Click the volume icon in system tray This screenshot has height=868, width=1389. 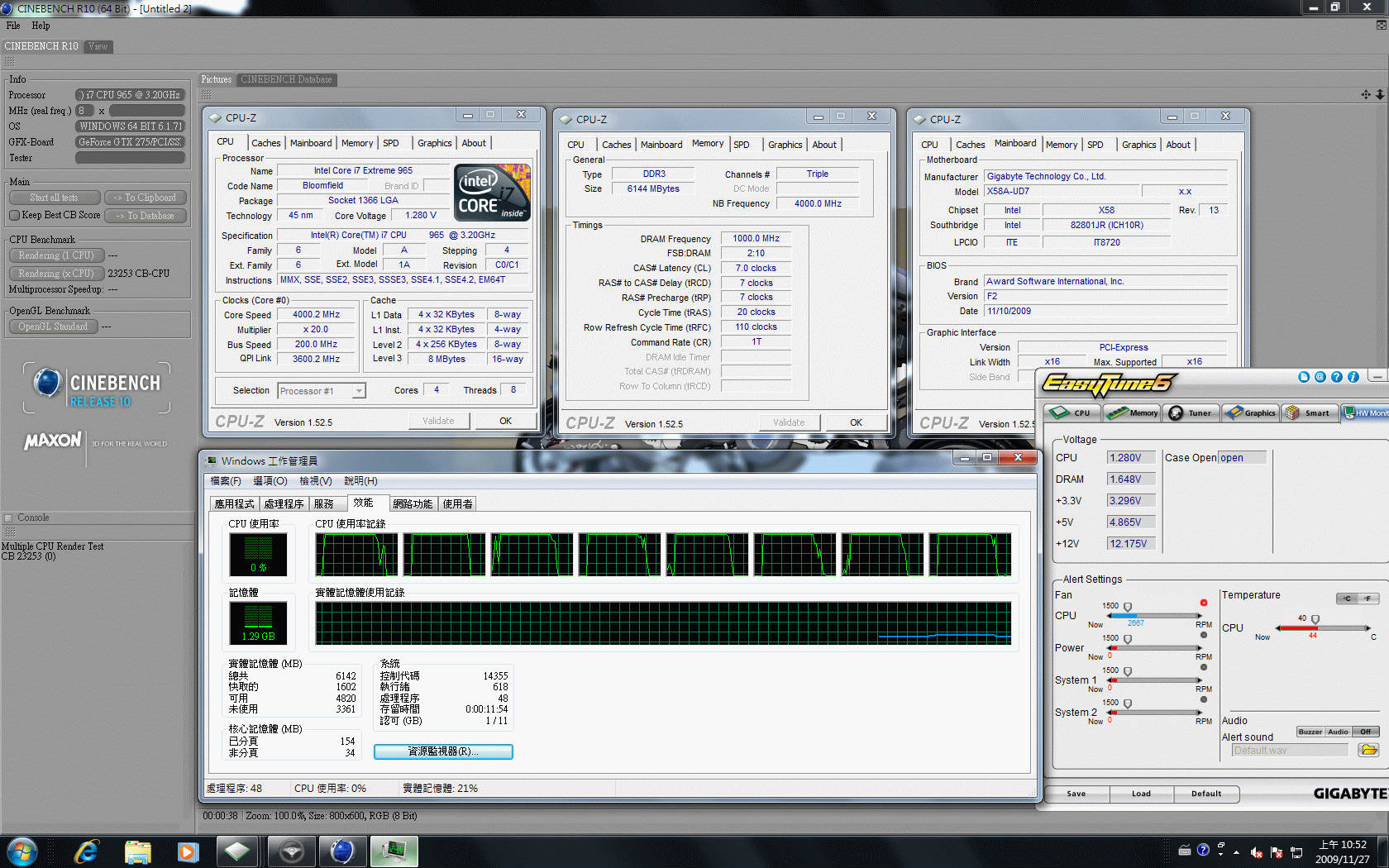pyautogui.click(x=1256, y=852)
